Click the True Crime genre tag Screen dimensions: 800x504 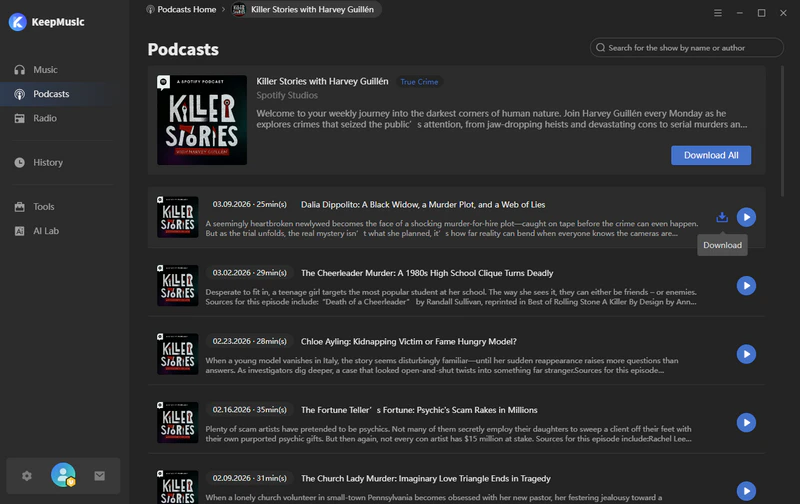(x=419, y=82)
